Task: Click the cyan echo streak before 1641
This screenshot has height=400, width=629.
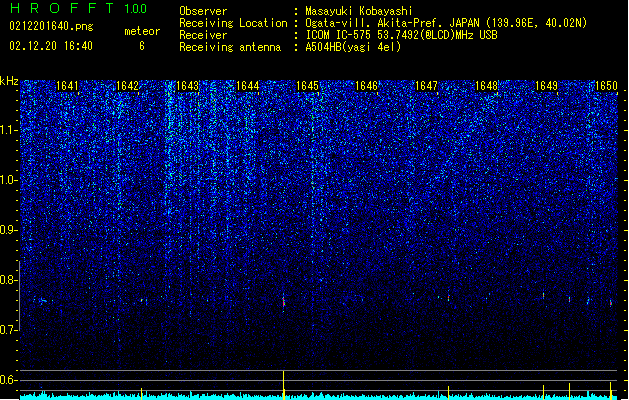Action: tap(41, 300)
